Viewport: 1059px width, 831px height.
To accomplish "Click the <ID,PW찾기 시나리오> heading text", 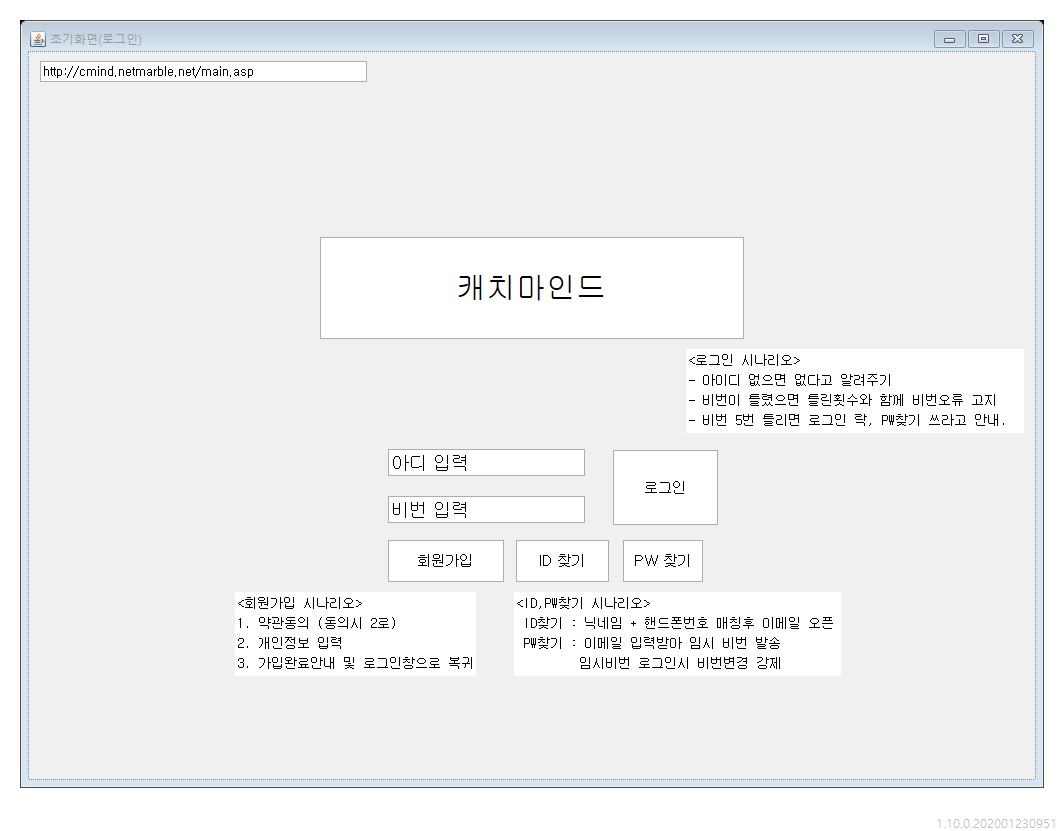I will (x=584, y=603).
